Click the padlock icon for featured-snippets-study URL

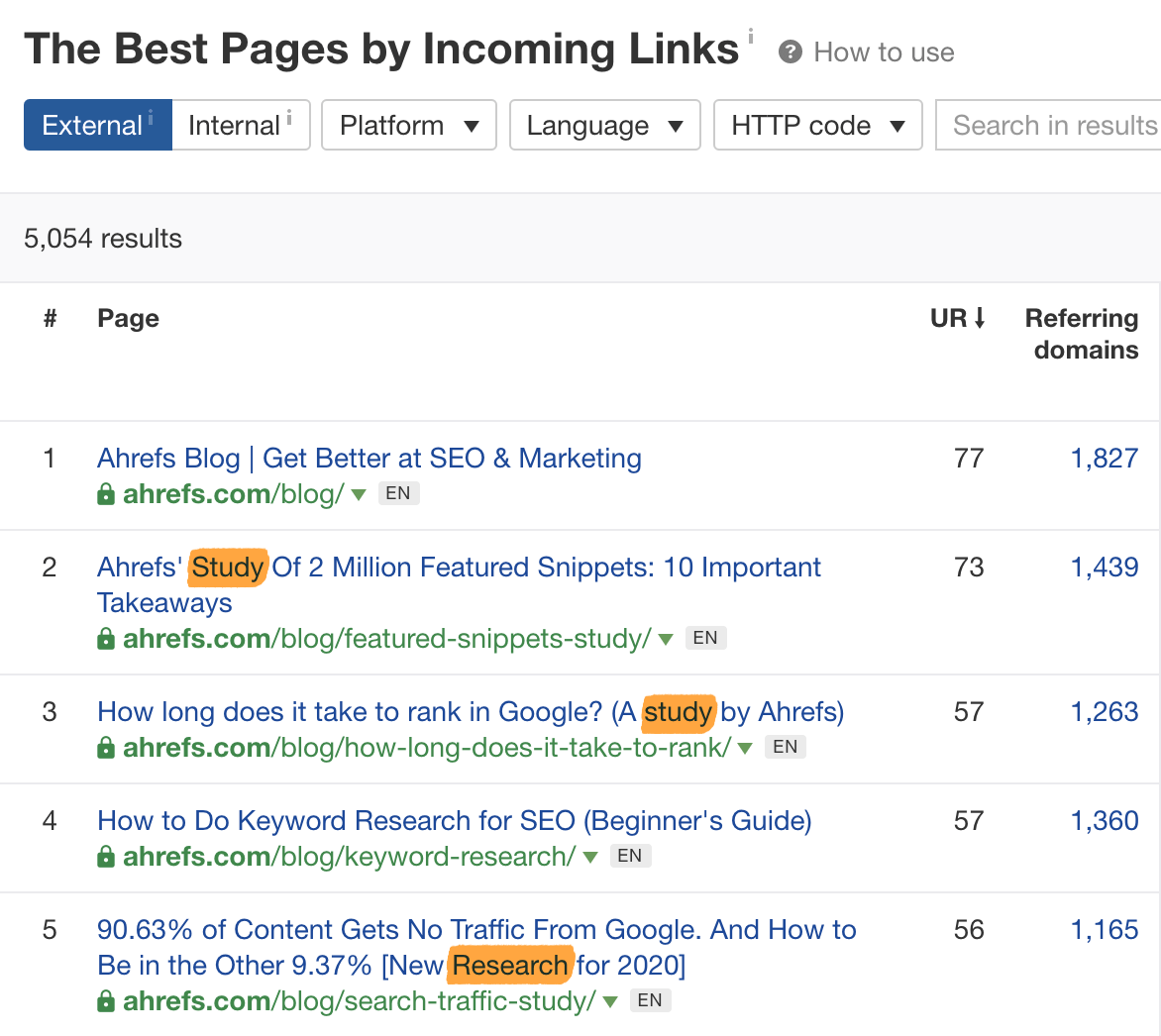tap(106, 639)
